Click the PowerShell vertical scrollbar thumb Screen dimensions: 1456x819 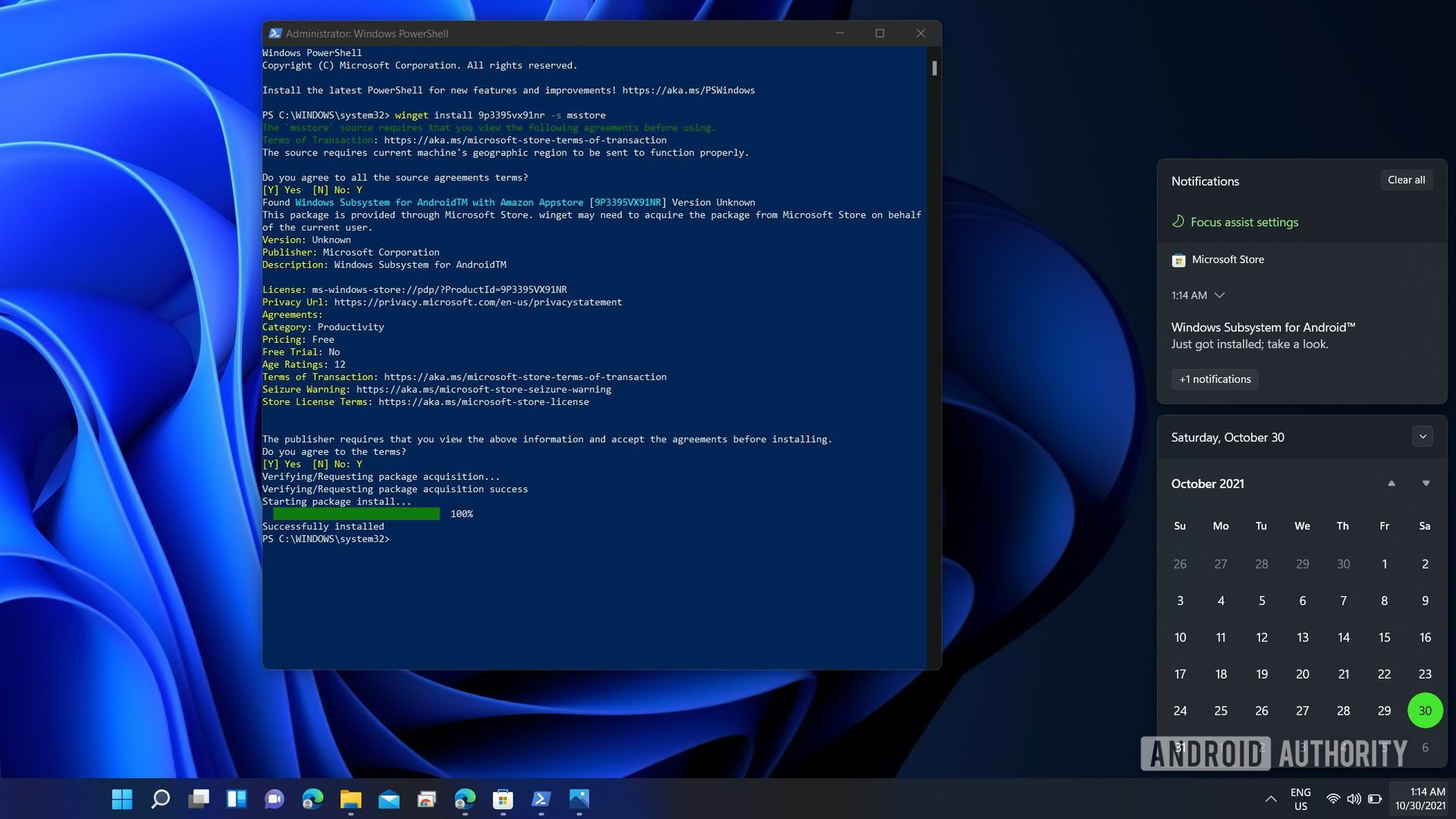[934, 68]
